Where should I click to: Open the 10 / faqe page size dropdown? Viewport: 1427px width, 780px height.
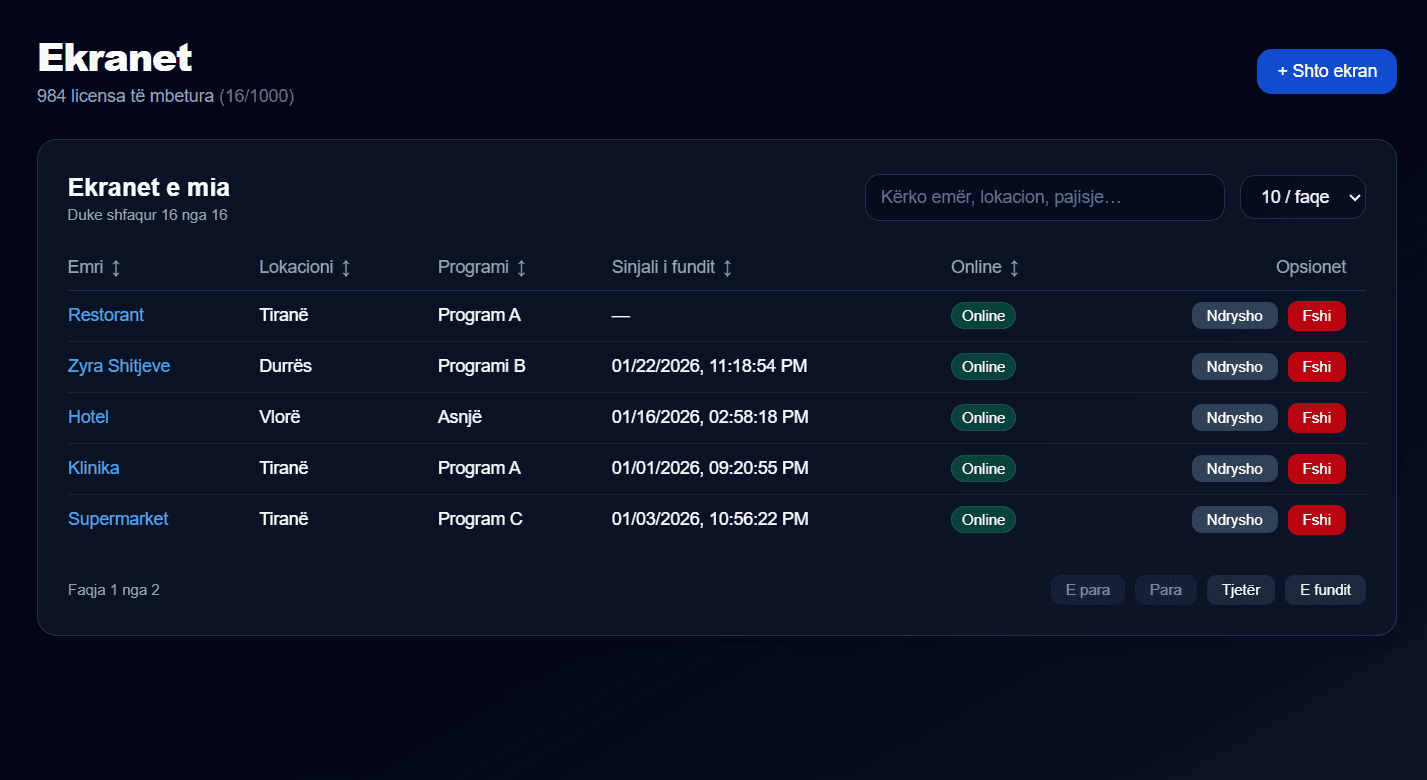tap(1303, 197)
